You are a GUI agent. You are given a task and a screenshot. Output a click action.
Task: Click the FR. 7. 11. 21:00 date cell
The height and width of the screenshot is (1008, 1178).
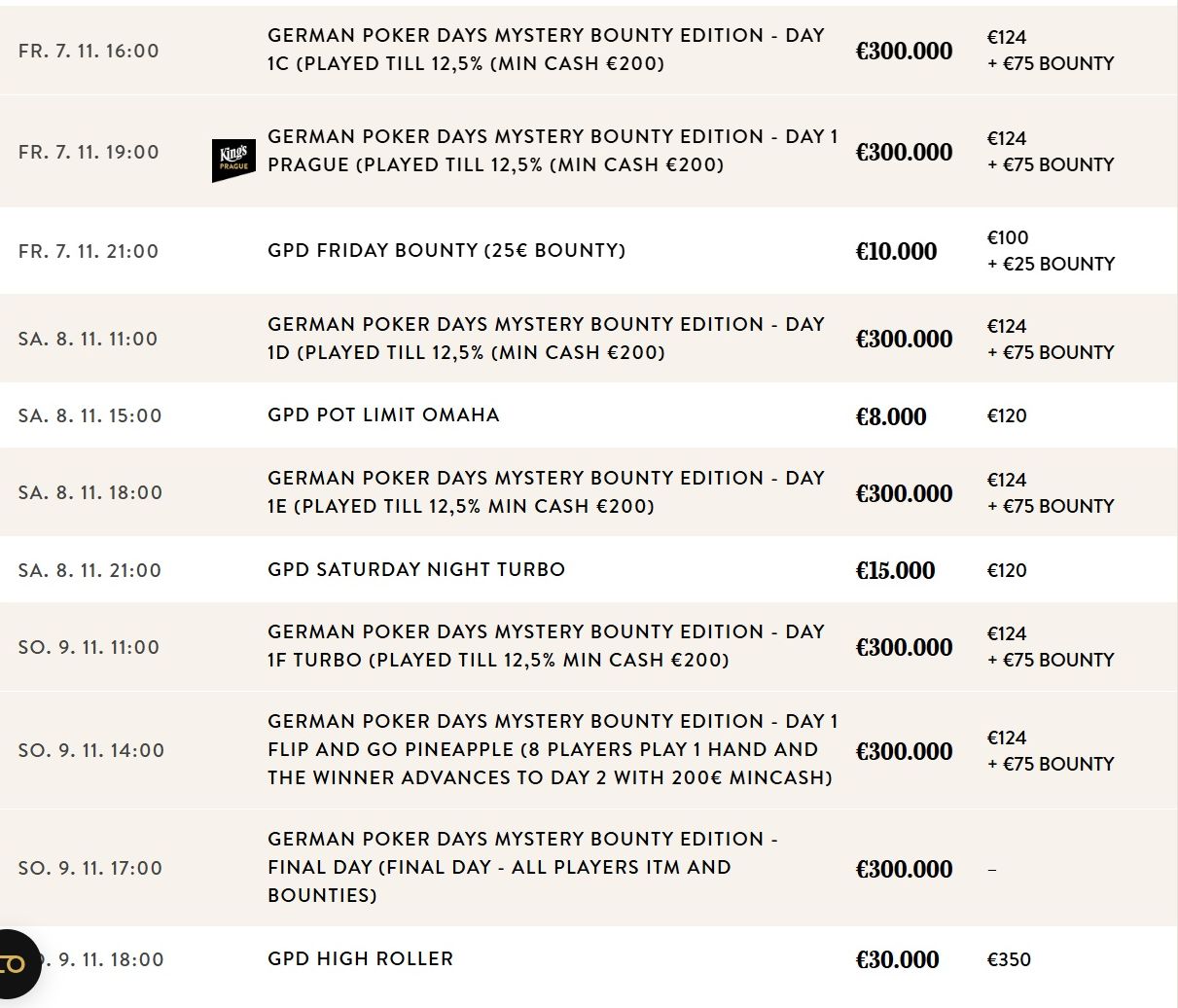89,252
